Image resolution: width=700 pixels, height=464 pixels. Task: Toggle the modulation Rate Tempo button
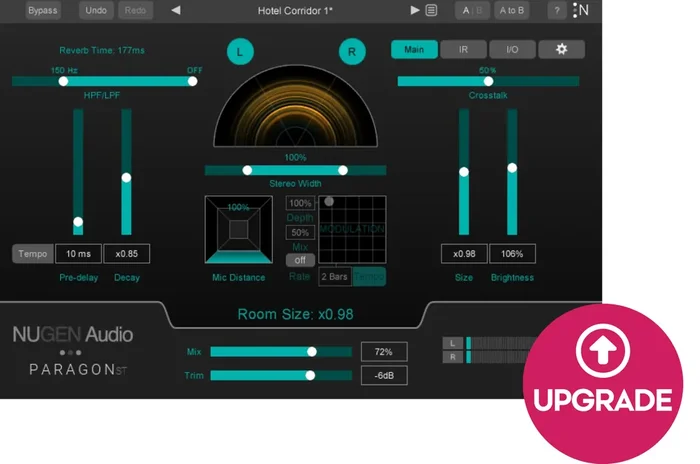[x=369, y=276]
